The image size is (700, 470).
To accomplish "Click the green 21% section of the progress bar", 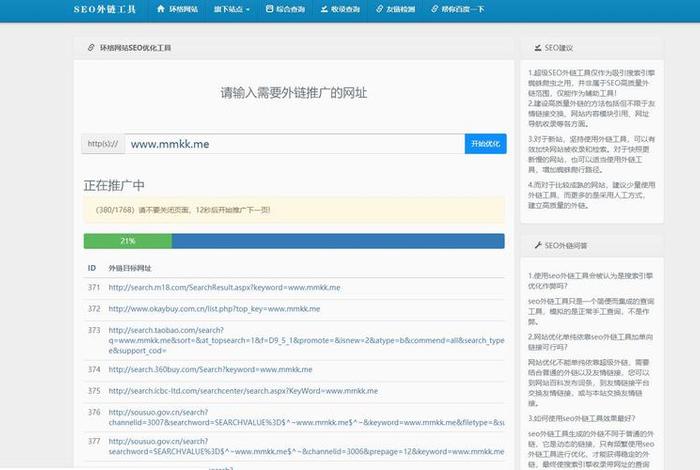I will click(128, 241).
